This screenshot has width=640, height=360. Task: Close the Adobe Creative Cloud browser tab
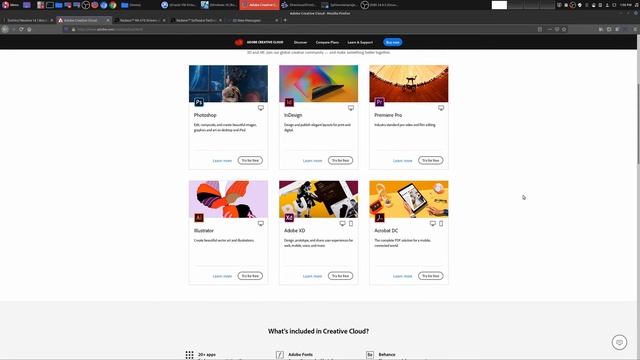tap(108, 20)
